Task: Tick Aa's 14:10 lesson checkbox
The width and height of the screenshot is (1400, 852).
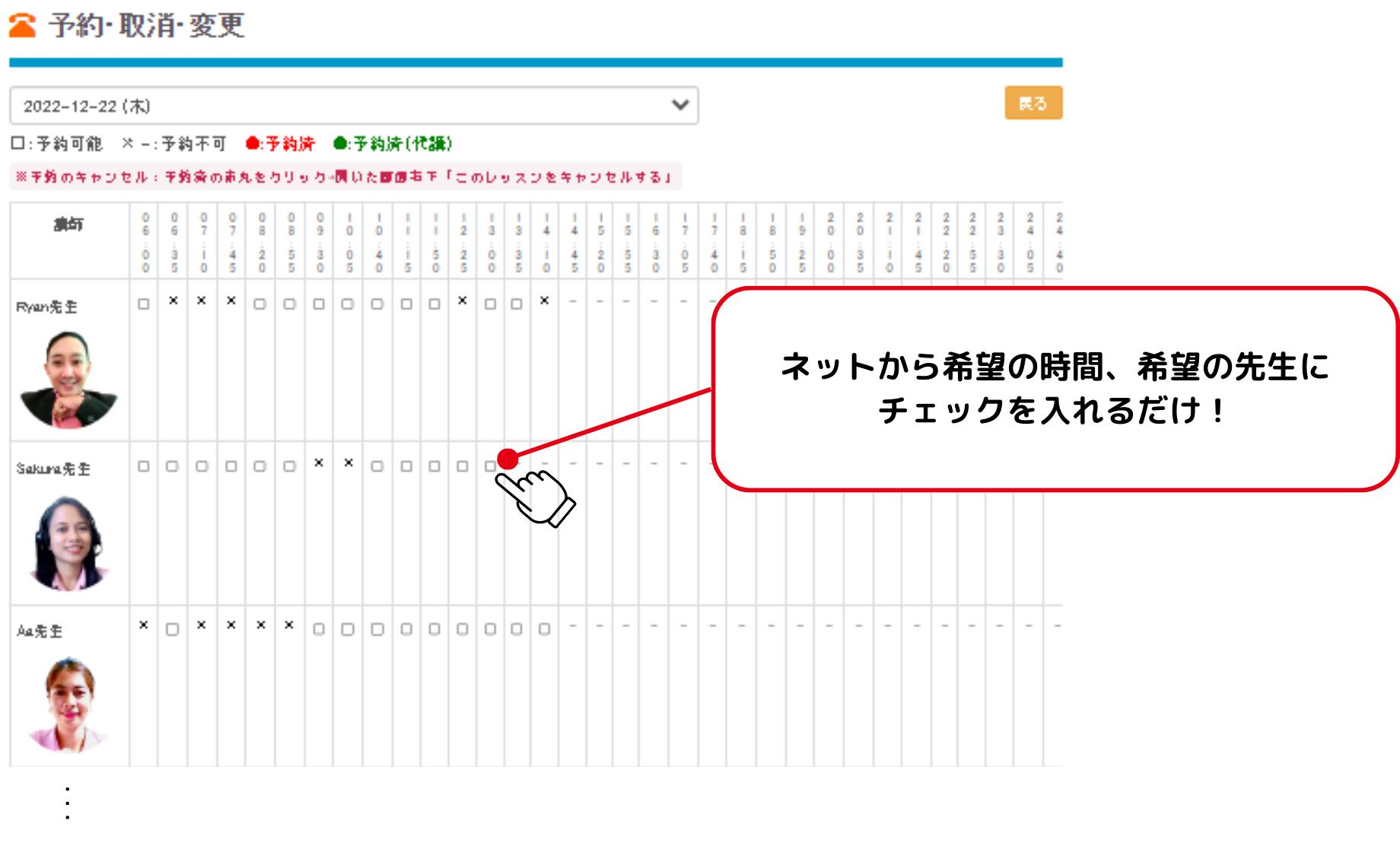Action: (545, 629)
